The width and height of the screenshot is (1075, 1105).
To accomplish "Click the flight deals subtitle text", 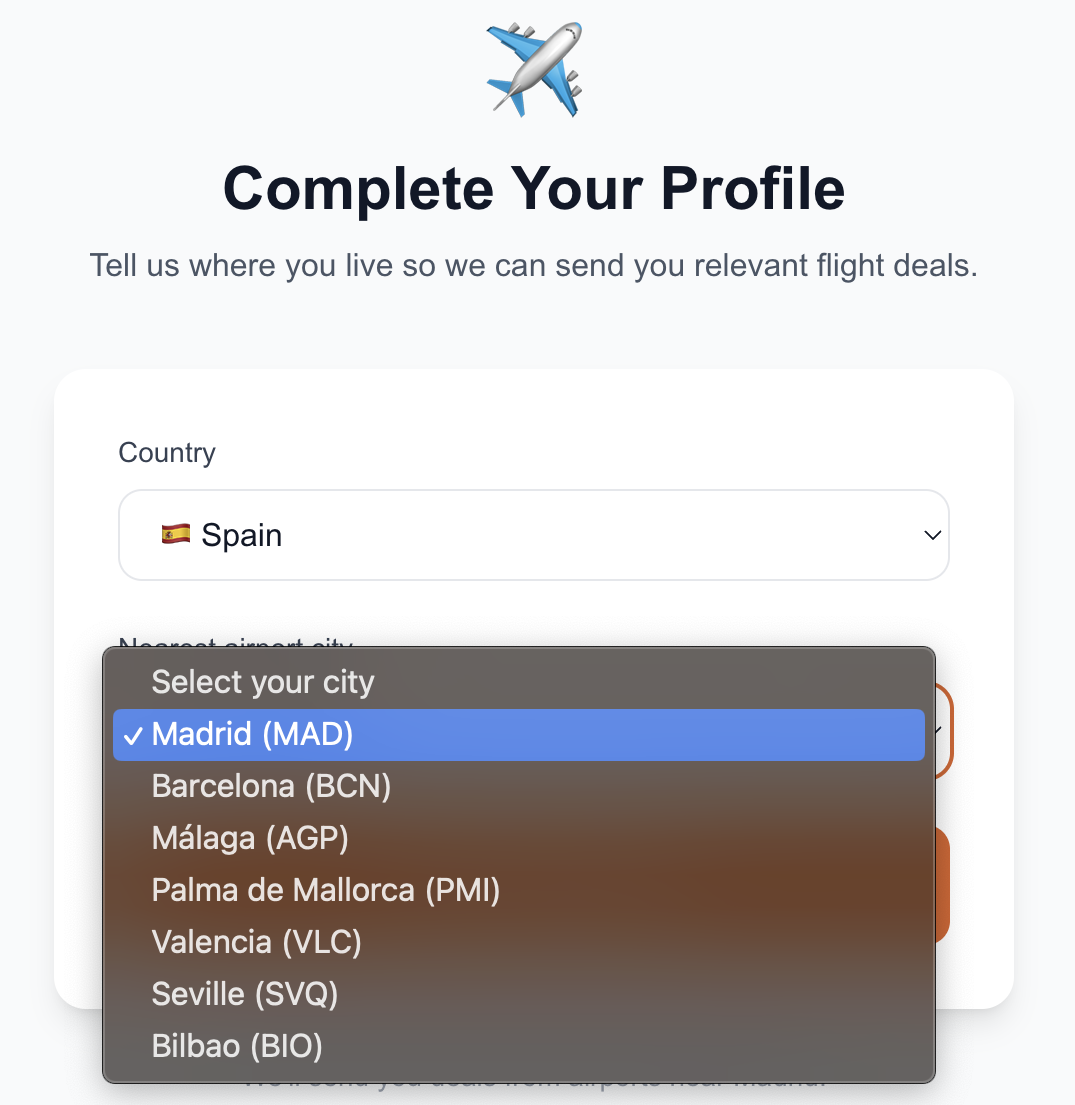I will click(x=536, y=265).
